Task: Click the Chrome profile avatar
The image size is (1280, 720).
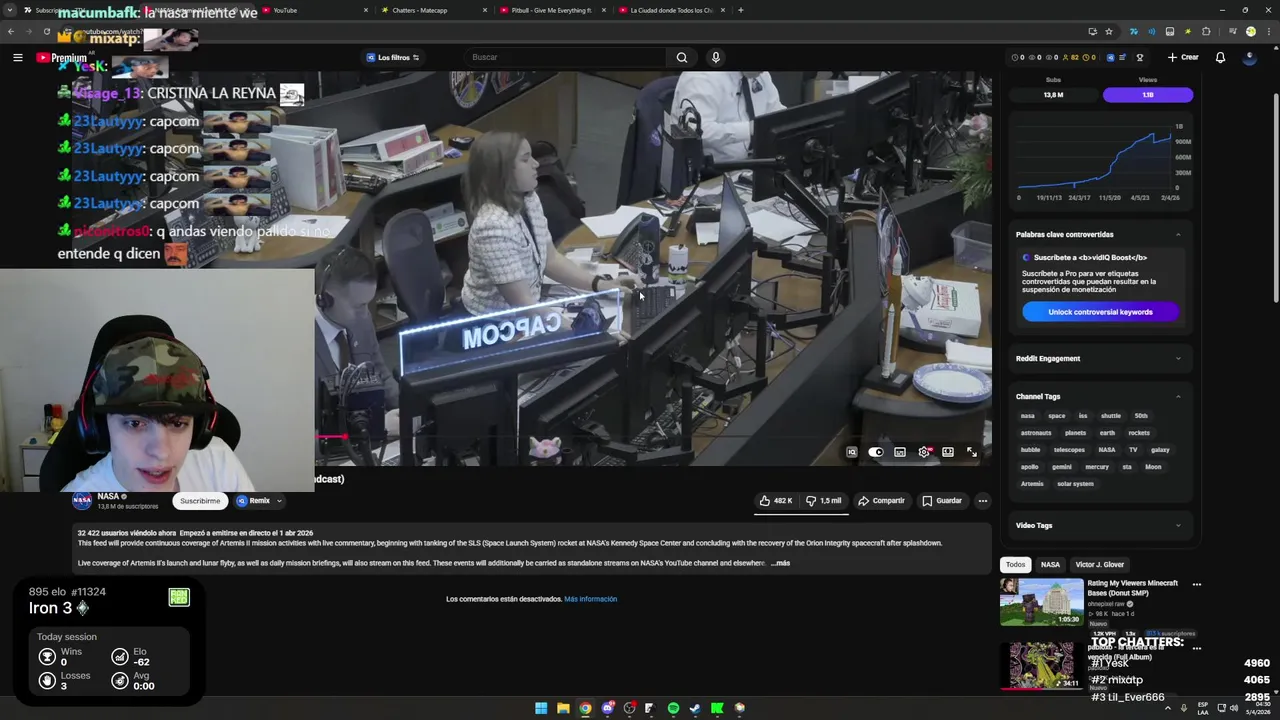Action: coord(1250,32)
